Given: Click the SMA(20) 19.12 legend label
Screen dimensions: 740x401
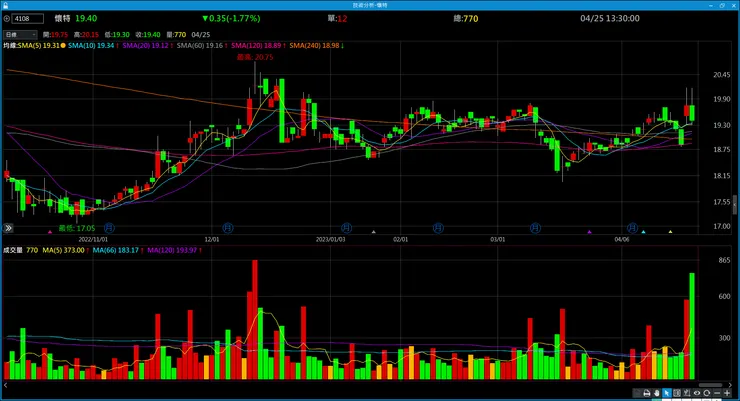Looking at the screenshot, I should pyautogui.click(x=145, y=46).
